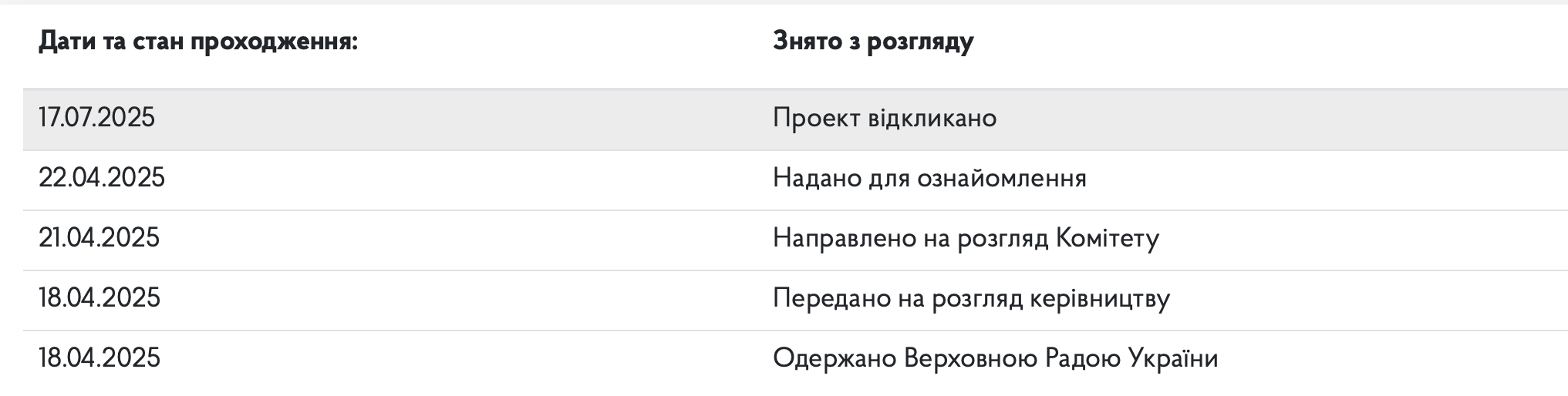Image resolution: width=1568 pixels, height=396 pixels.
Task: Open "Направлено на розгляд Комітету" entry
Action: [966, 238]
